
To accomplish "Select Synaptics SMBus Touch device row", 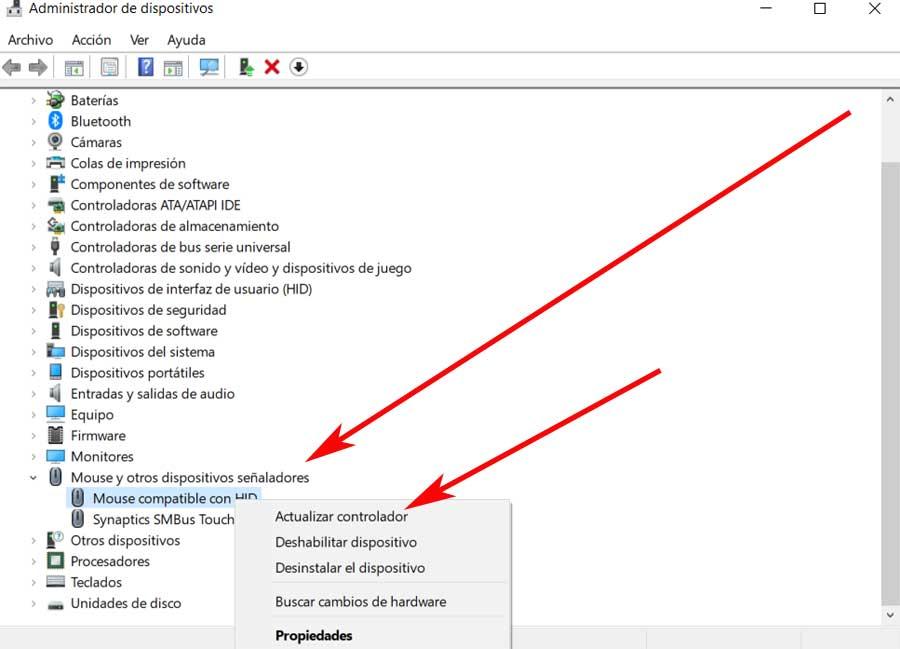I will (x=163, y=519).
